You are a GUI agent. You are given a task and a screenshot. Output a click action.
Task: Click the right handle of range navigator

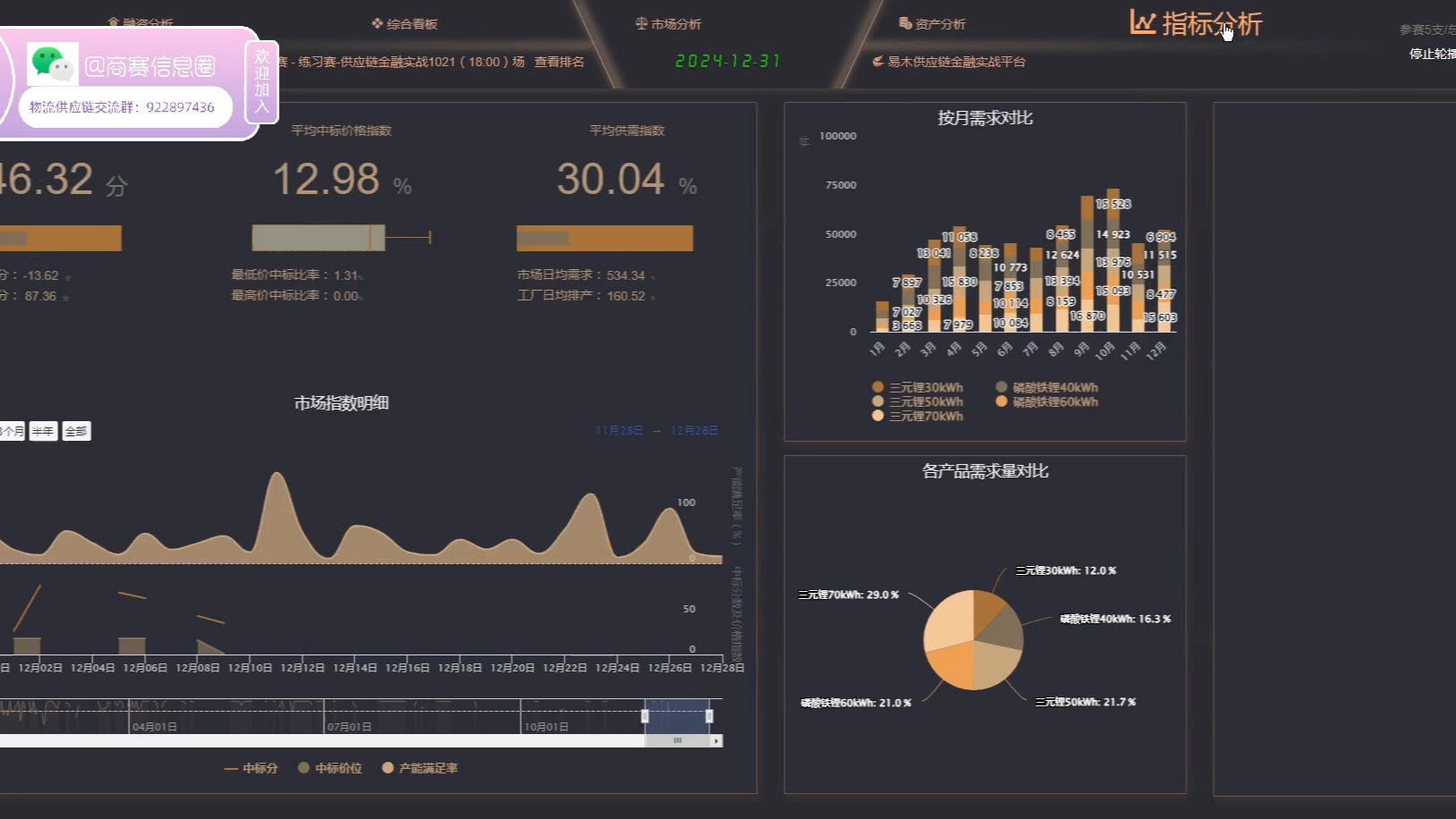[x=709, y=716]
